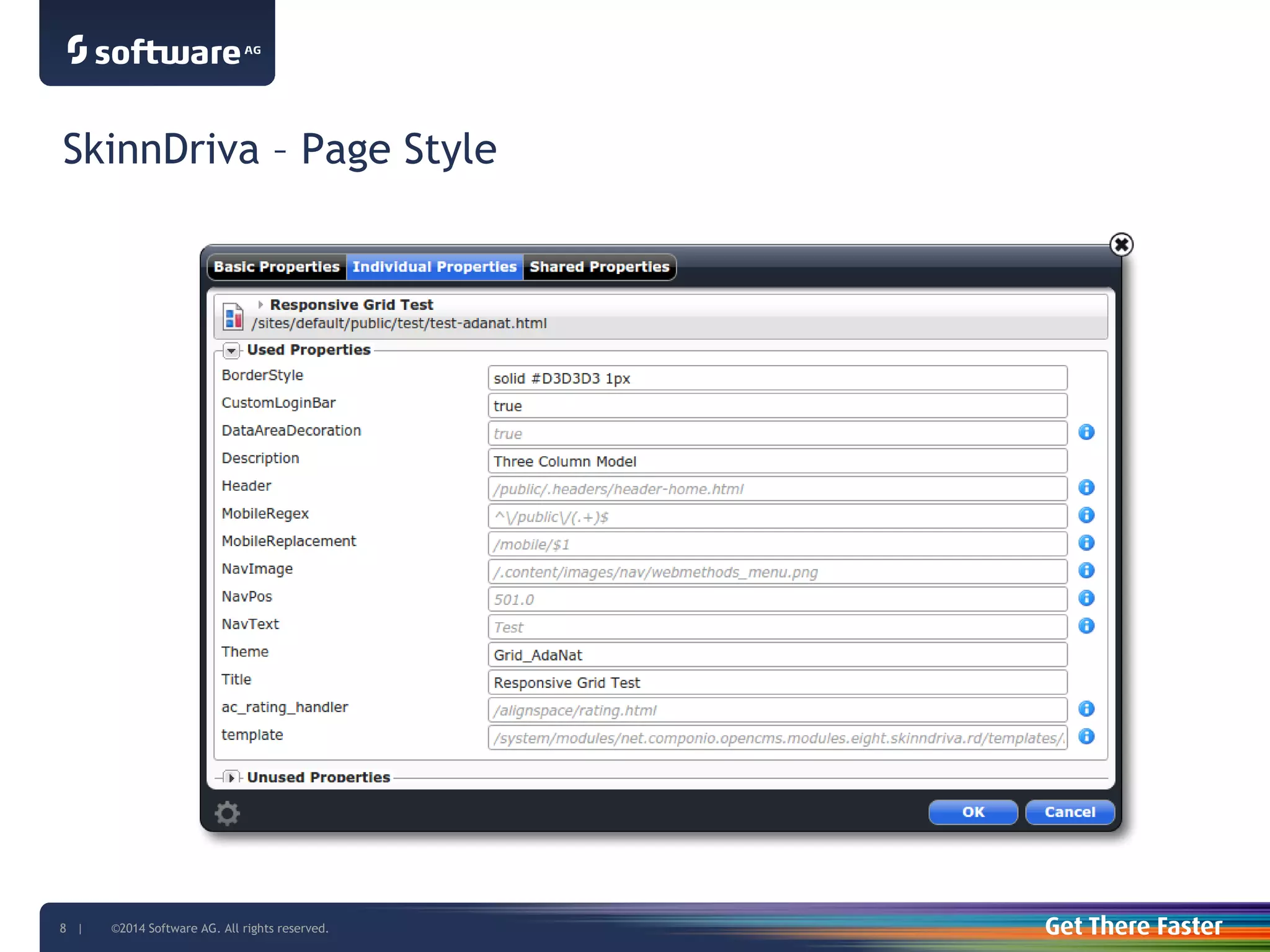
Task: Collapse the Used Properties section
Action: tap(231, 351)
